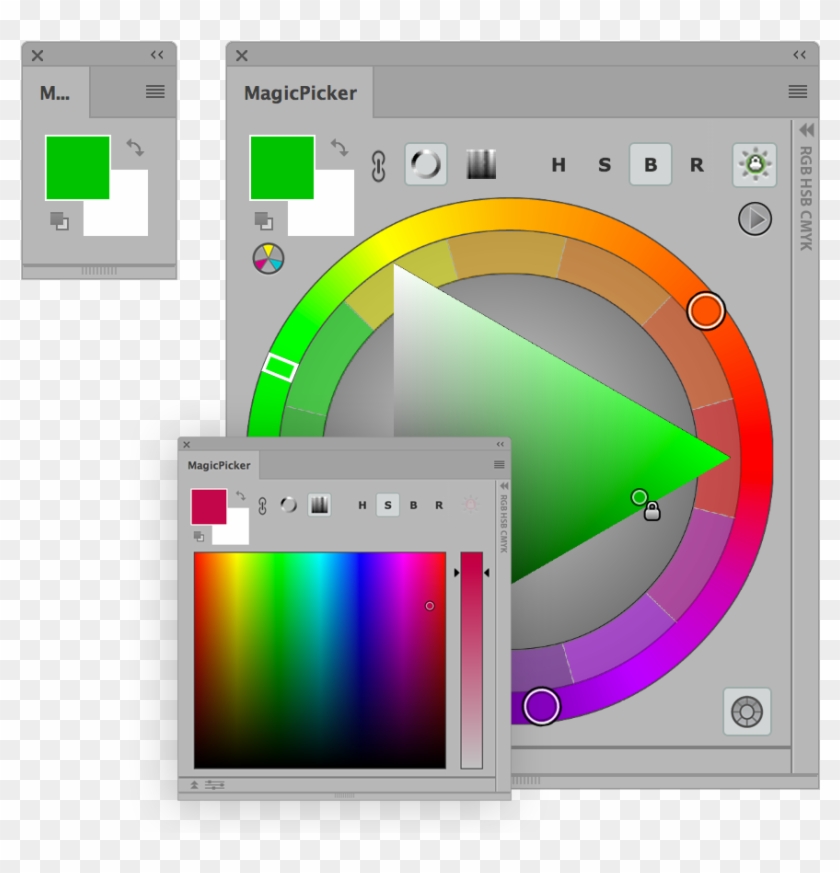840x873 pixels.
Task: Collapse the front floating panel with chevrons
Action: [500, 444]
